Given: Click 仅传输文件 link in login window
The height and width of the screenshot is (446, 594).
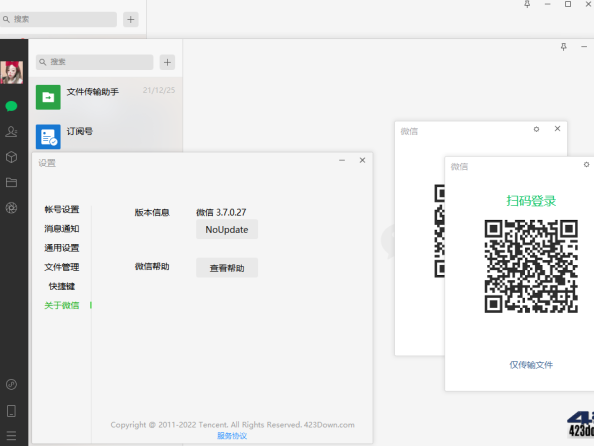Looking at the screenshot, I should tap(531, 365).
